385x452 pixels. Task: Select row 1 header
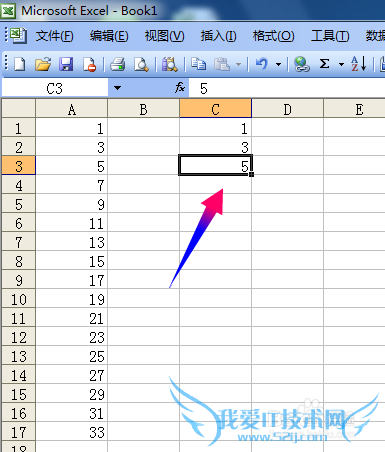point(18,128)
